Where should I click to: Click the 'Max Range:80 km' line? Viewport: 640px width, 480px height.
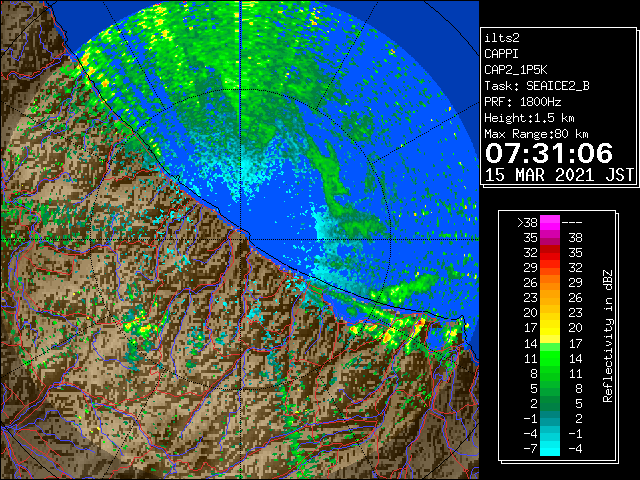click(536, 134)
